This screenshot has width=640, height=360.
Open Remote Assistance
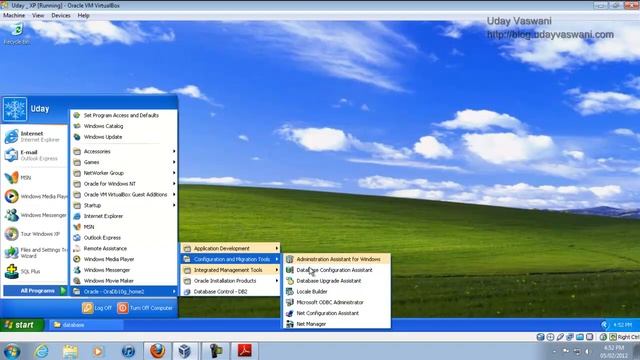(124, 249)
